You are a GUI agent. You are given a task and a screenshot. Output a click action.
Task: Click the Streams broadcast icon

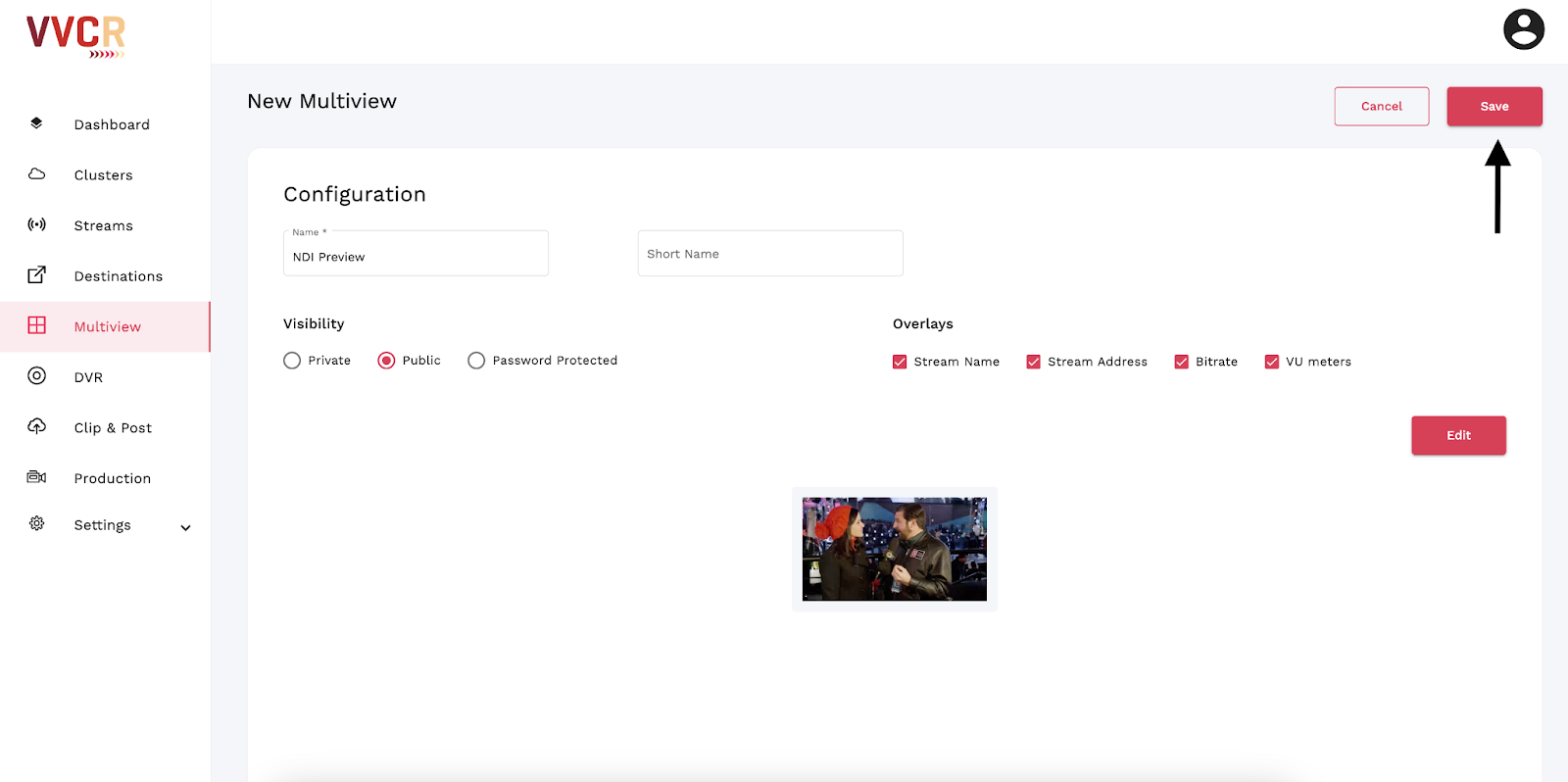pyautogui.click(x=36, y=224)
